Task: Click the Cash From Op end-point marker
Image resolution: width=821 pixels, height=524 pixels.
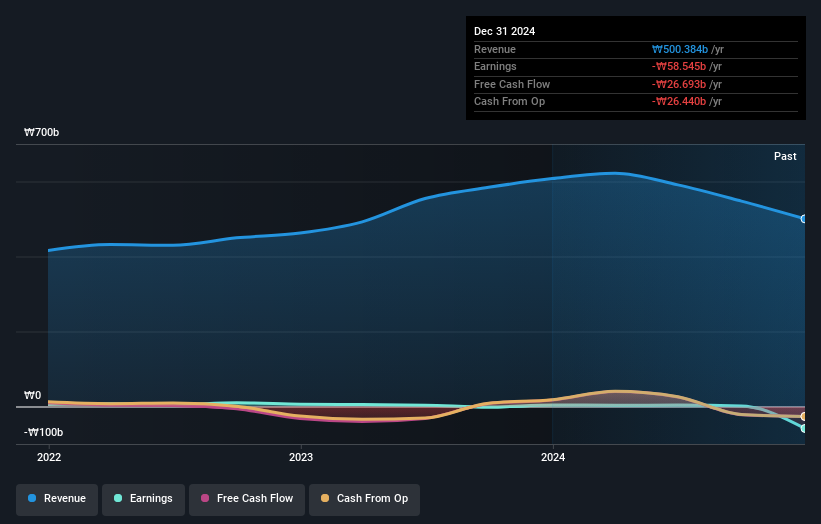Action: (804, 417)
